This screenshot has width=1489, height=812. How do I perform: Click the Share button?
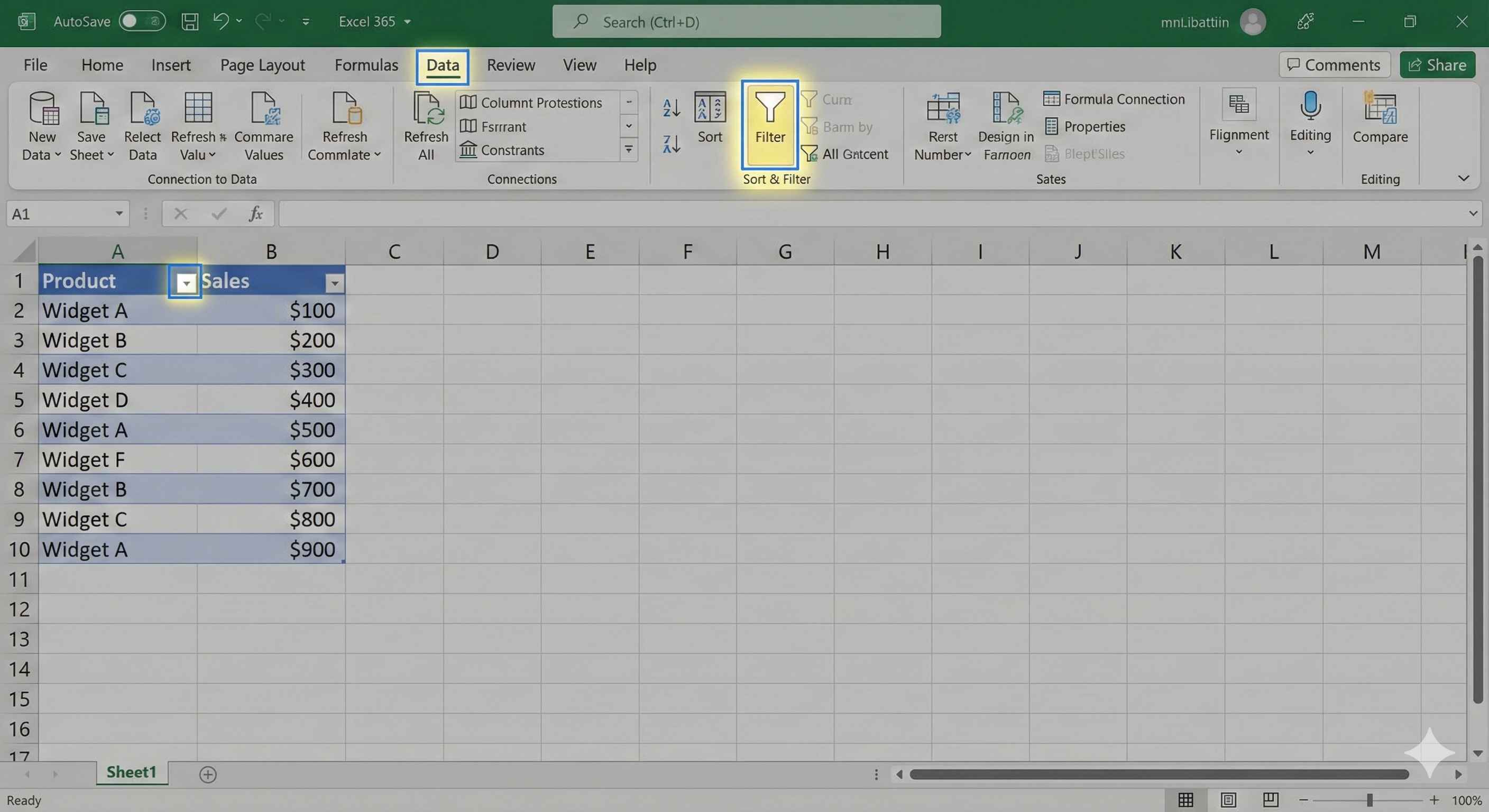click(x=1437, y=64)
